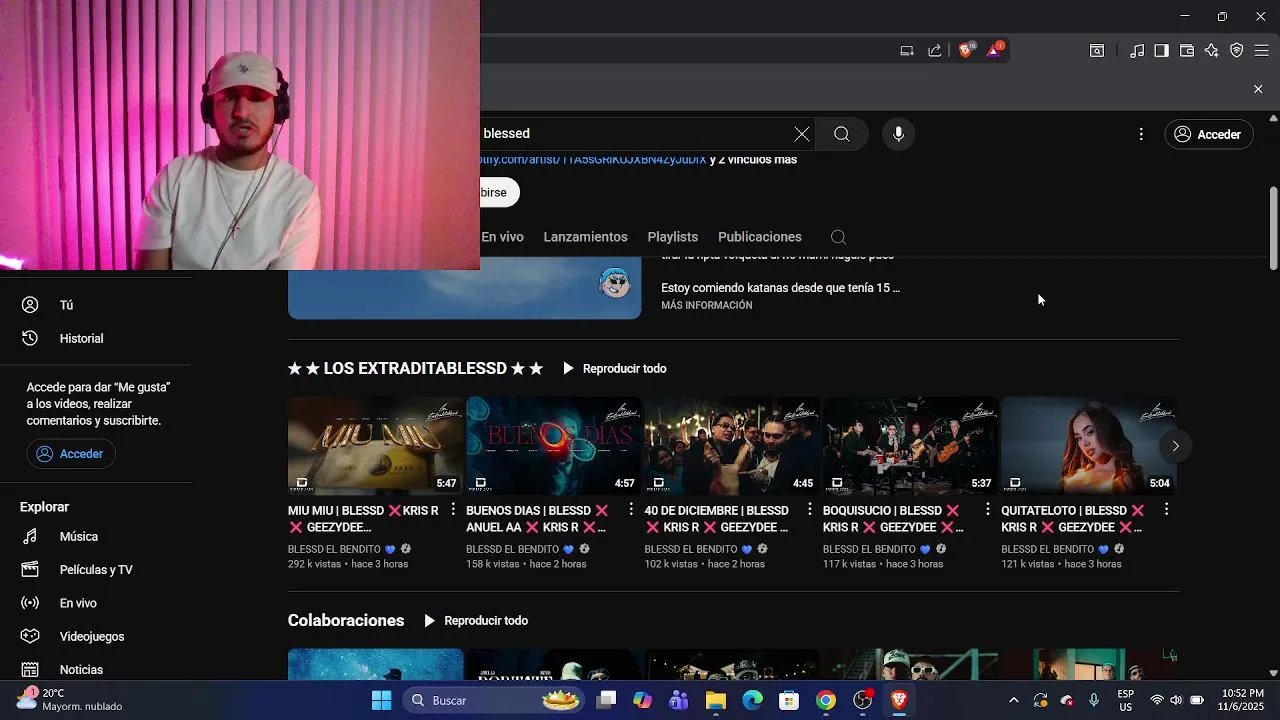This screenshot has width=1280, height=720.
Task: Open the tab search icon in browser toolbar
Action: coord(1097,50)
